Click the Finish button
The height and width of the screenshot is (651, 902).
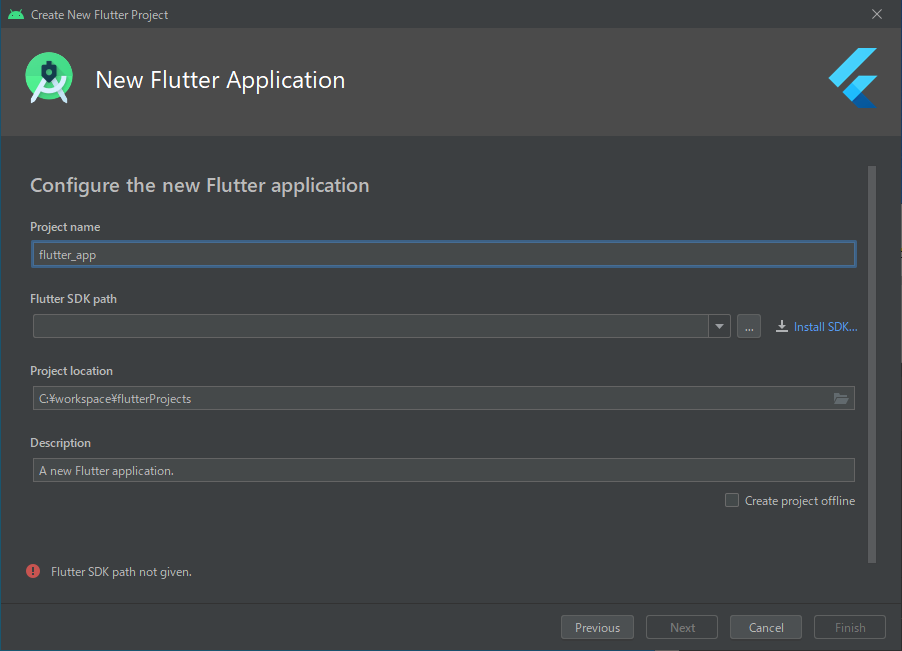point(850,627)
